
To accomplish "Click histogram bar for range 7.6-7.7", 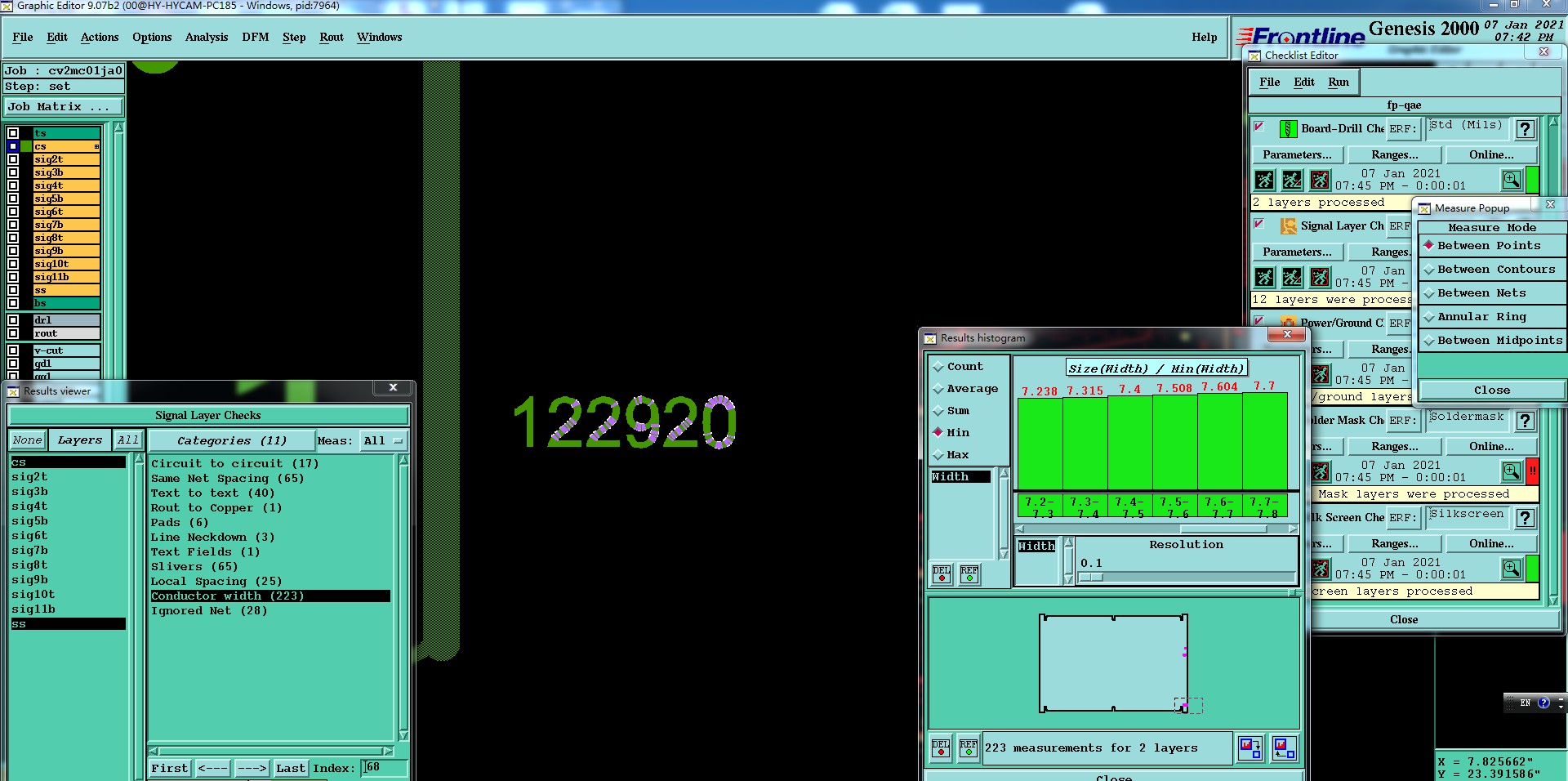I will point(1220,442).
